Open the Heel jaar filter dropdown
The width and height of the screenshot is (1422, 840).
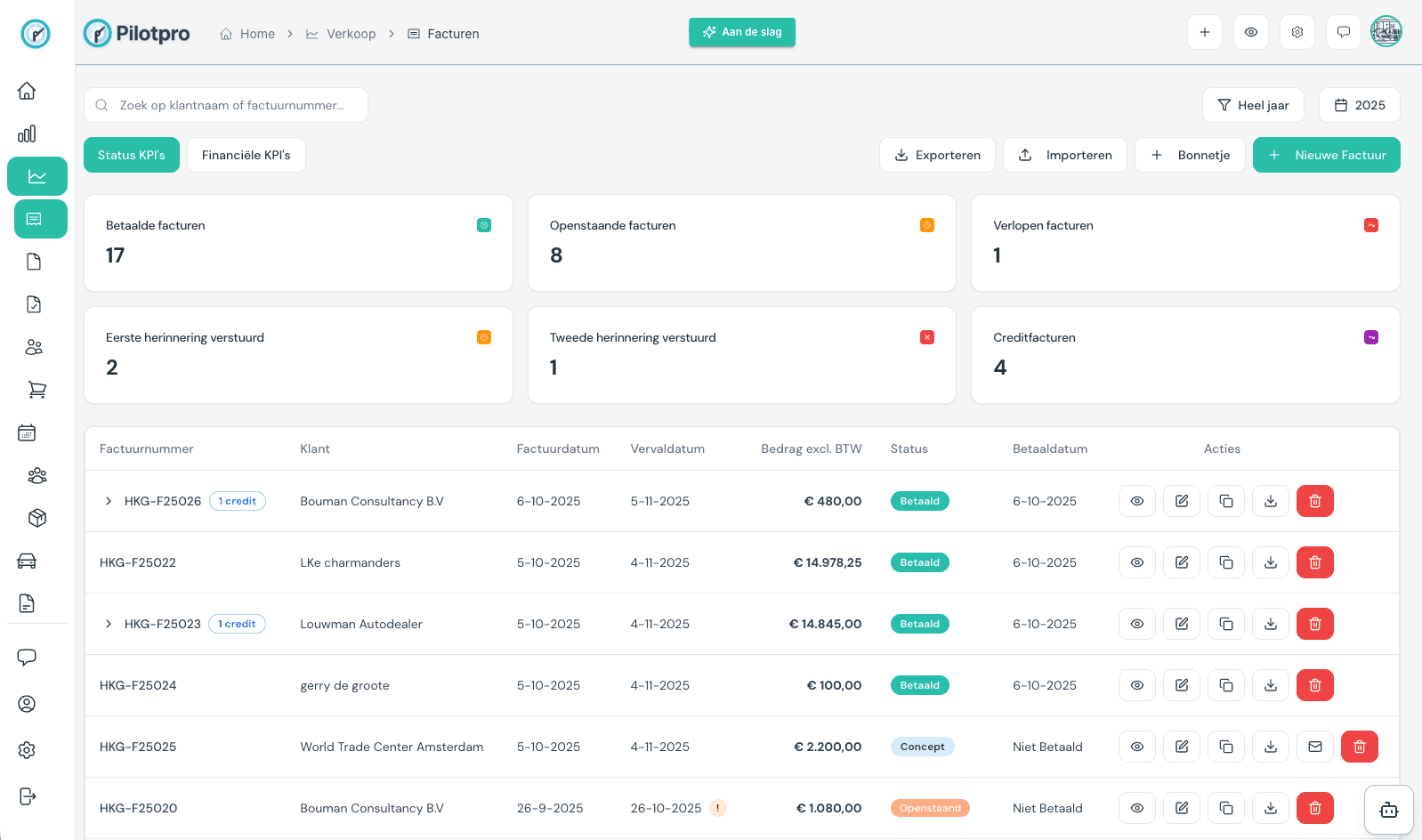tap(1252, 105)
